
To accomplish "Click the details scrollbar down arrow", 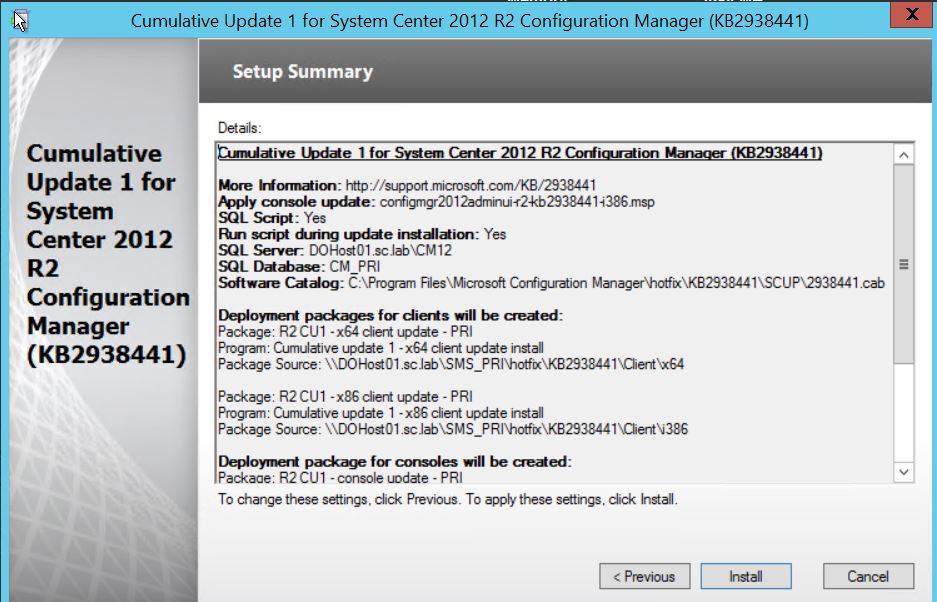I will 904,472.
